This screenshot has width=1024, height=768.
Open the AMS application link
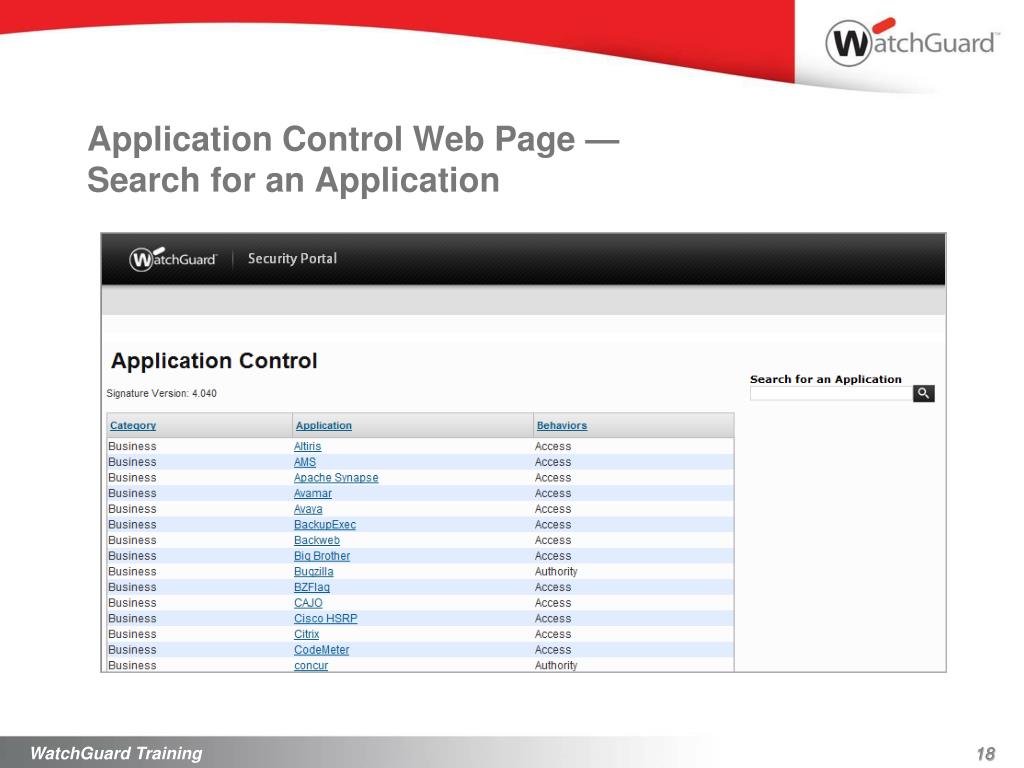pos(305,462)
